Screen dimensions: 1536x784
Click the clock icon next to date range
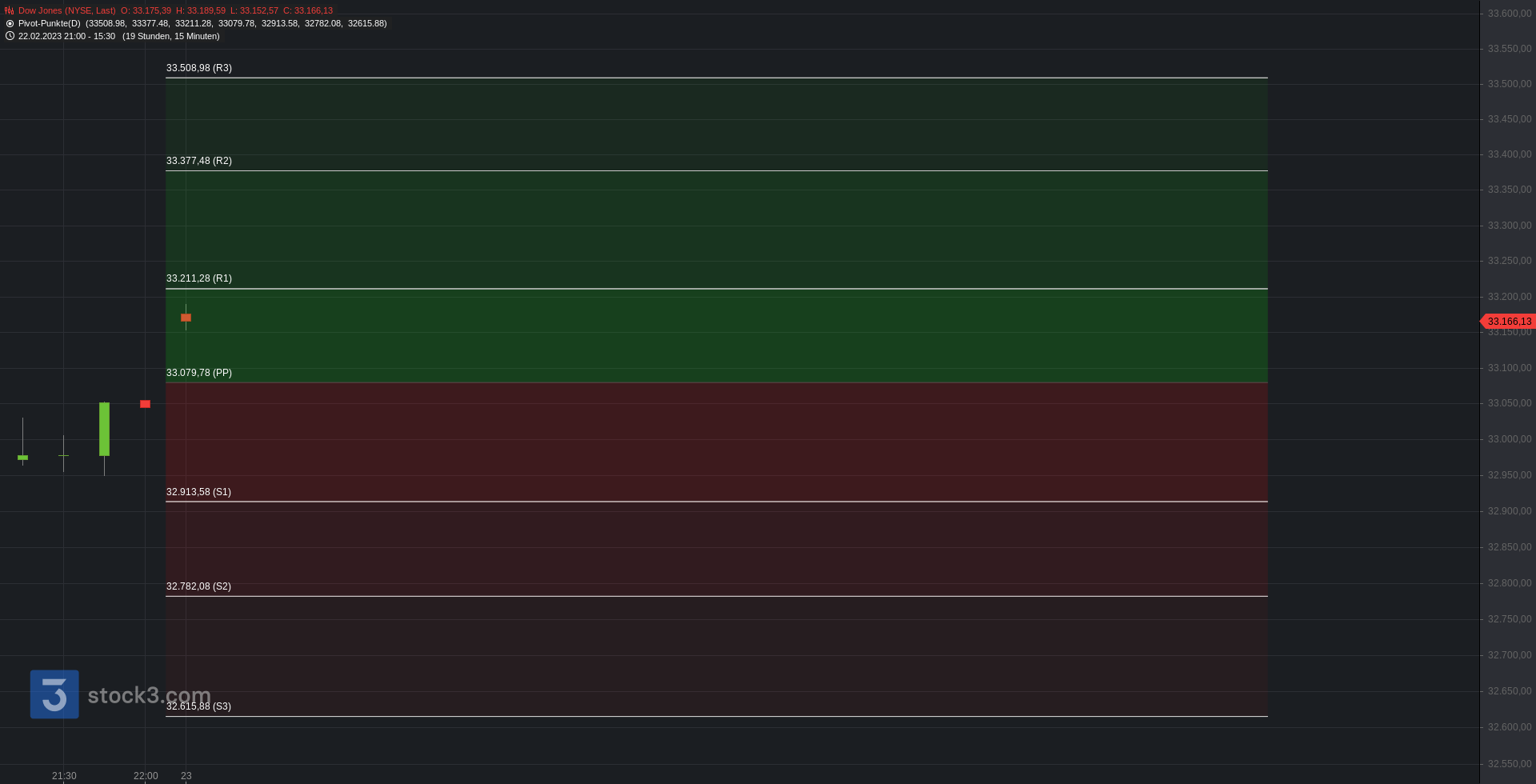10,36
